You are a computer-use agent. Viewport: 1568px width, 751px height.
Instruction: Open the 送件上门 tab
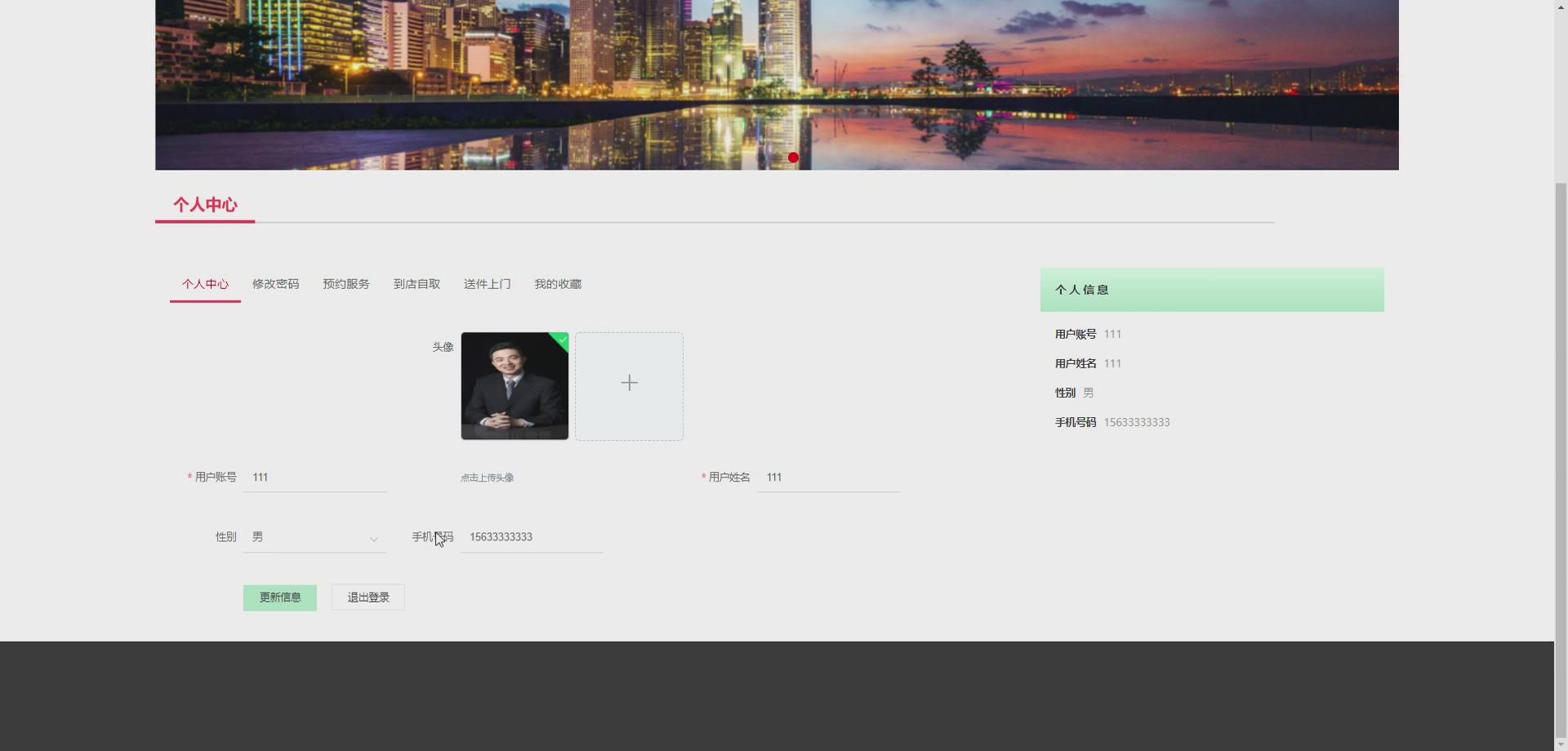pyautogui.click(x=487, y=284)
